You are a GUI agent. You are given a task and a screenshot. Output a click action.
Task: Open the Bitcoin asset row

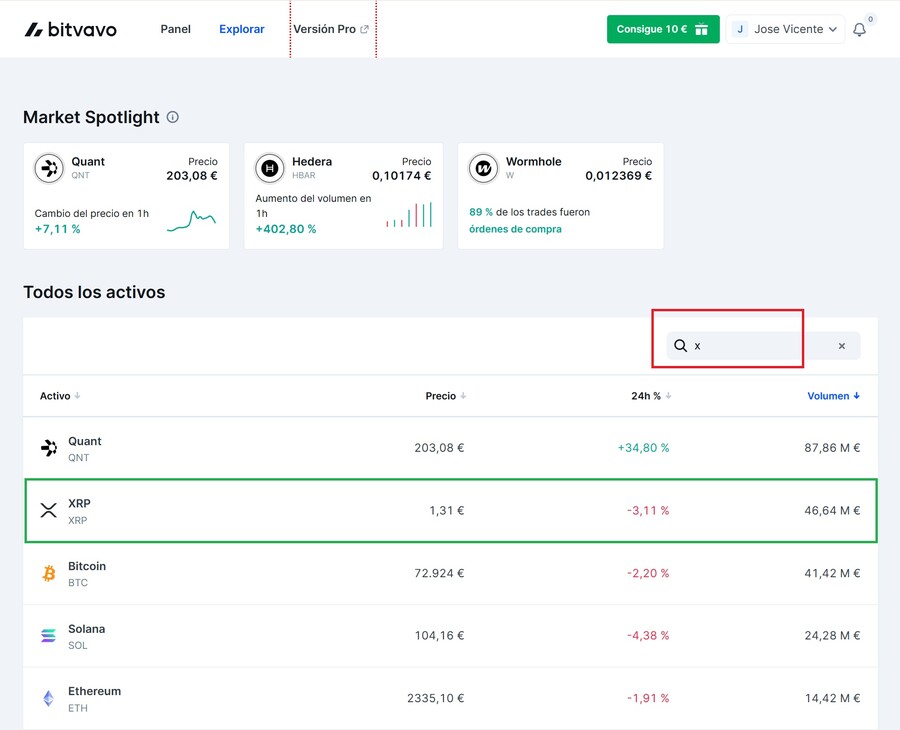(451, 573)
